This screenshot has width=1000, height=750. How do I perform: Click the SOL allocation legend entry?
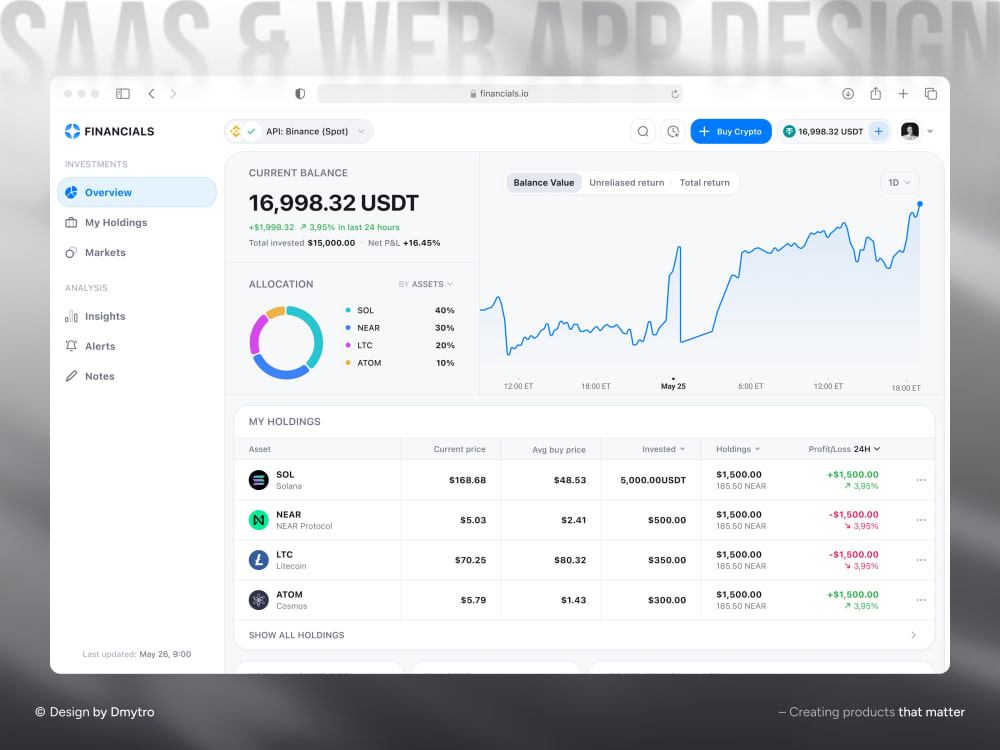click(399, 311)
